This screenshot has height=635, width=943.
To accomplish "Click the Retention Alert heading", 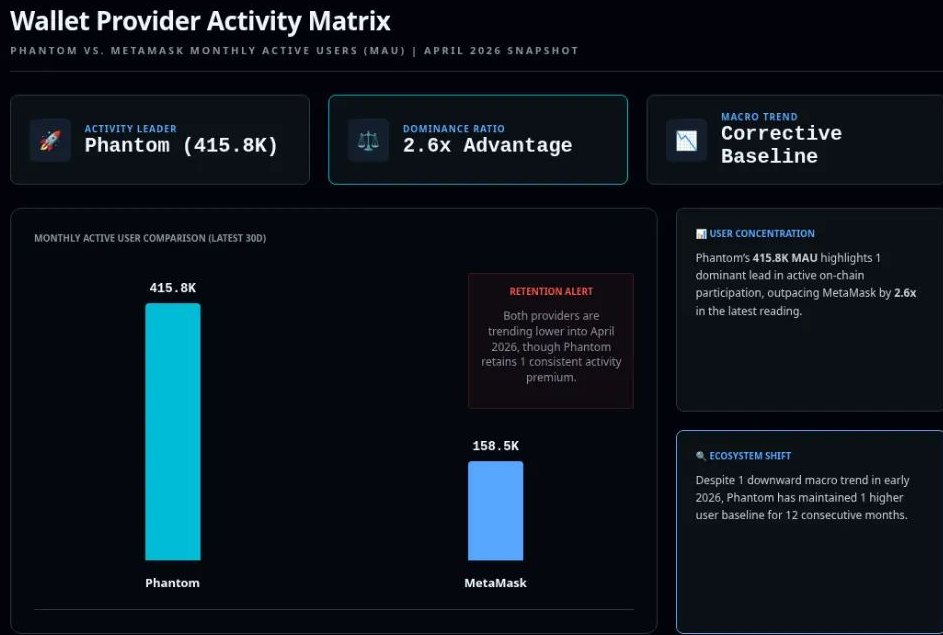I will click(x=551, y=292).
